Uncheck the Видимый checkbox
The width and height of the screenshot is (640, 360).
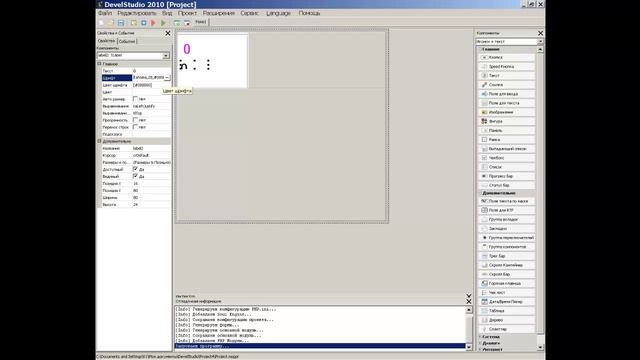(x=135, y=176)
